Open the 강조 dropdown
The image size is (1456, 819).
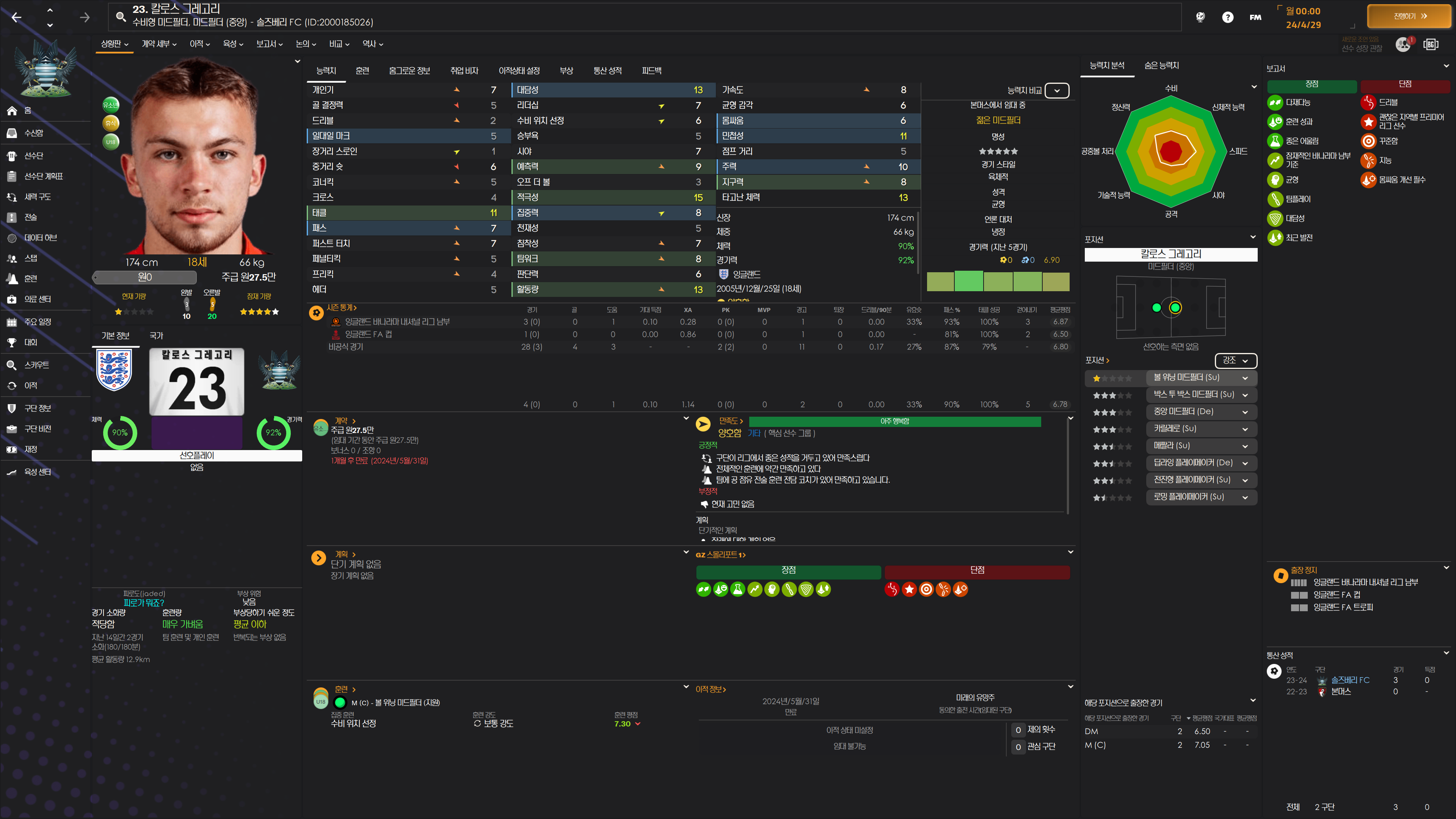coord(1235,360)
